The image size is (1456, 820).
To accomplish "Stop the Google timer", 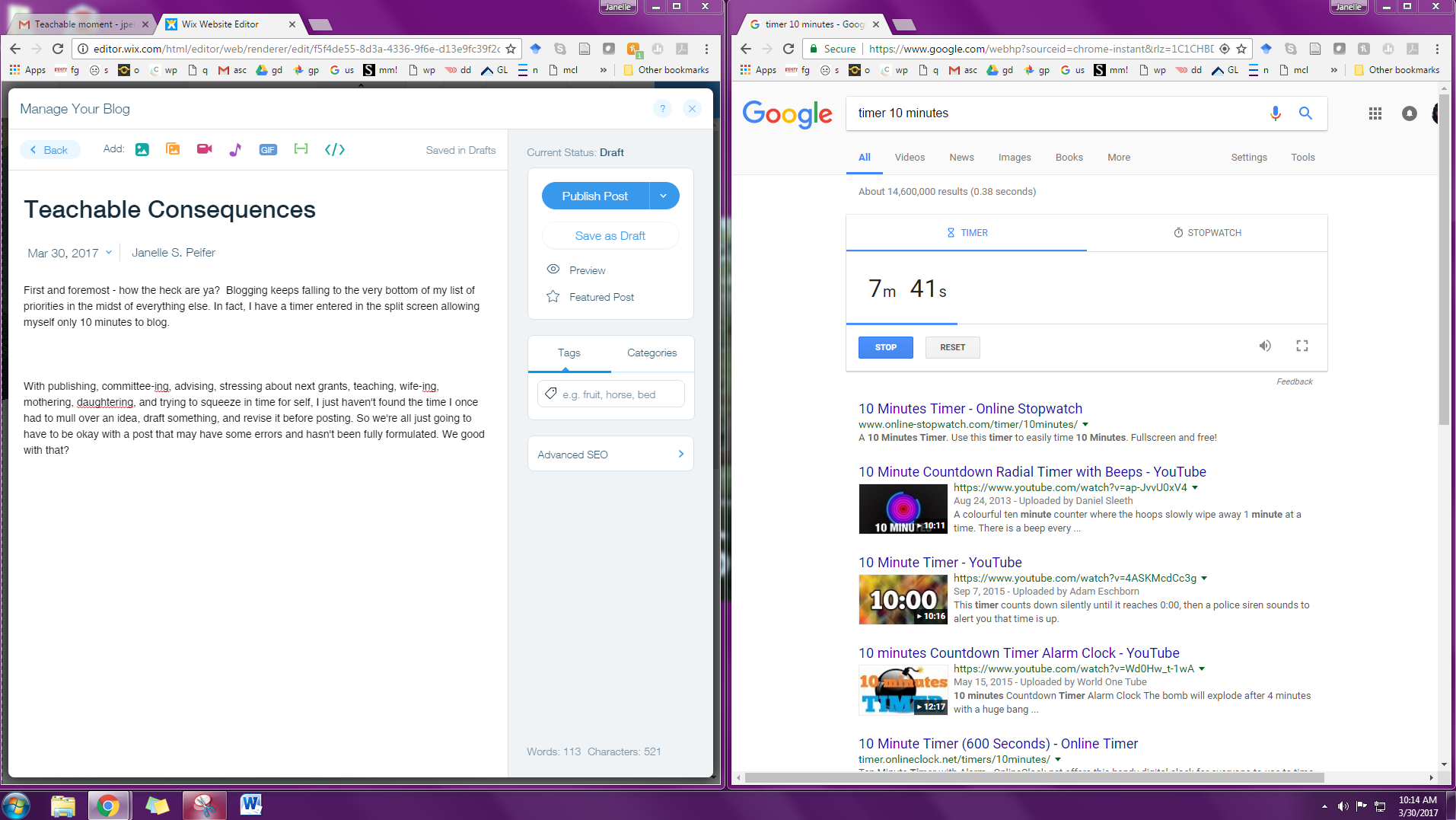I will [x=885, y=347].
